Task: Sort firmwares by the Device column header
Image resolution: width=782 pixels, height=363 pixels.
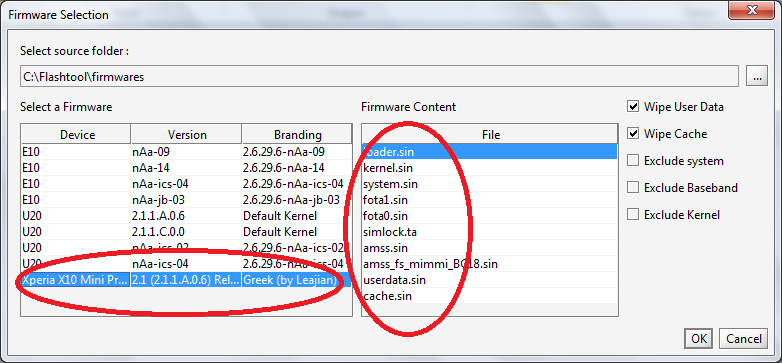Action: (x=76, y=134)
